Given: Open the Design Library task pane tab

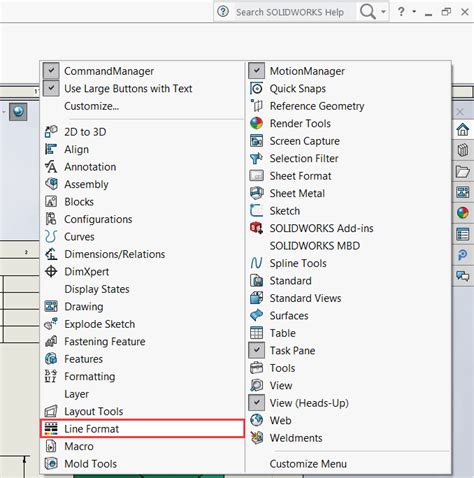Looking at the screenshot, I should [x=463, y=150].
